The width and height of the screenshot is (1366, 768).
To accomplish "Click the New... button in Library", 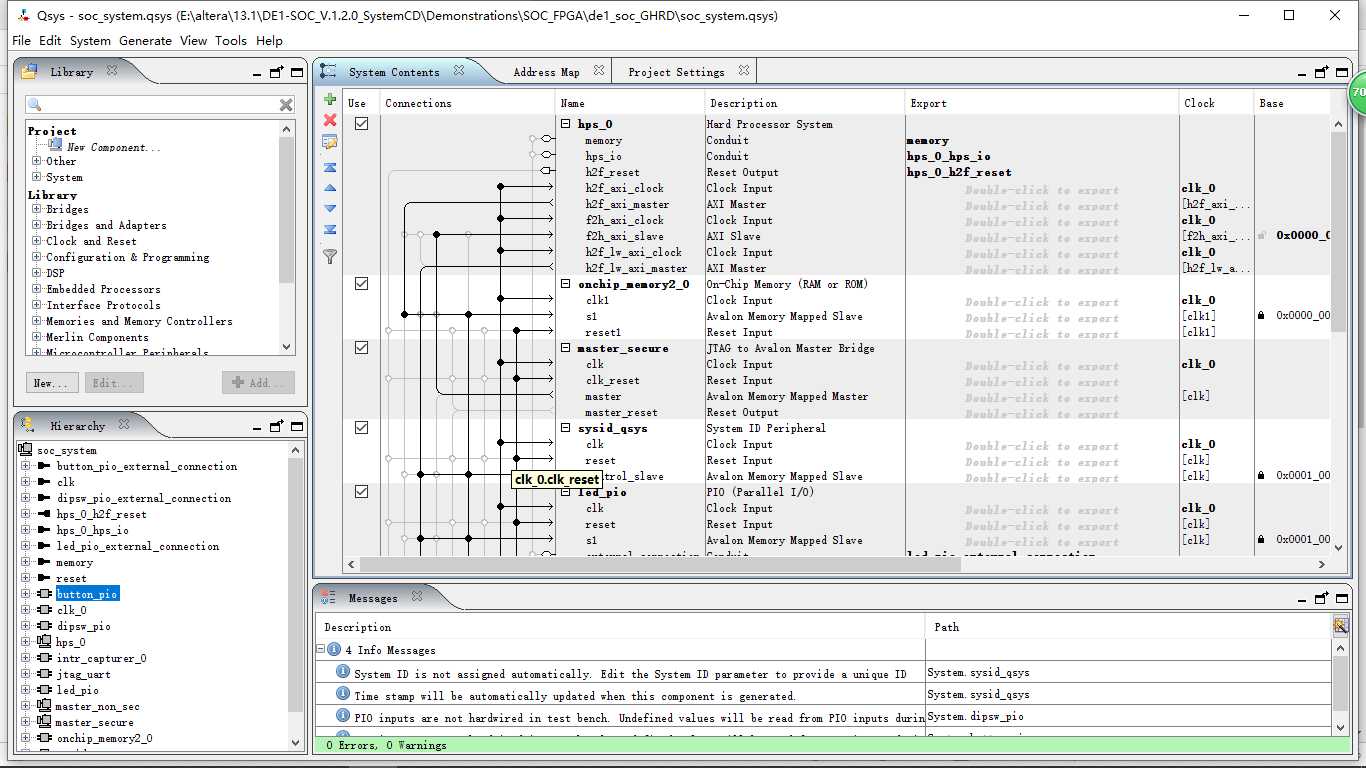I will click(x=51, y=383).
